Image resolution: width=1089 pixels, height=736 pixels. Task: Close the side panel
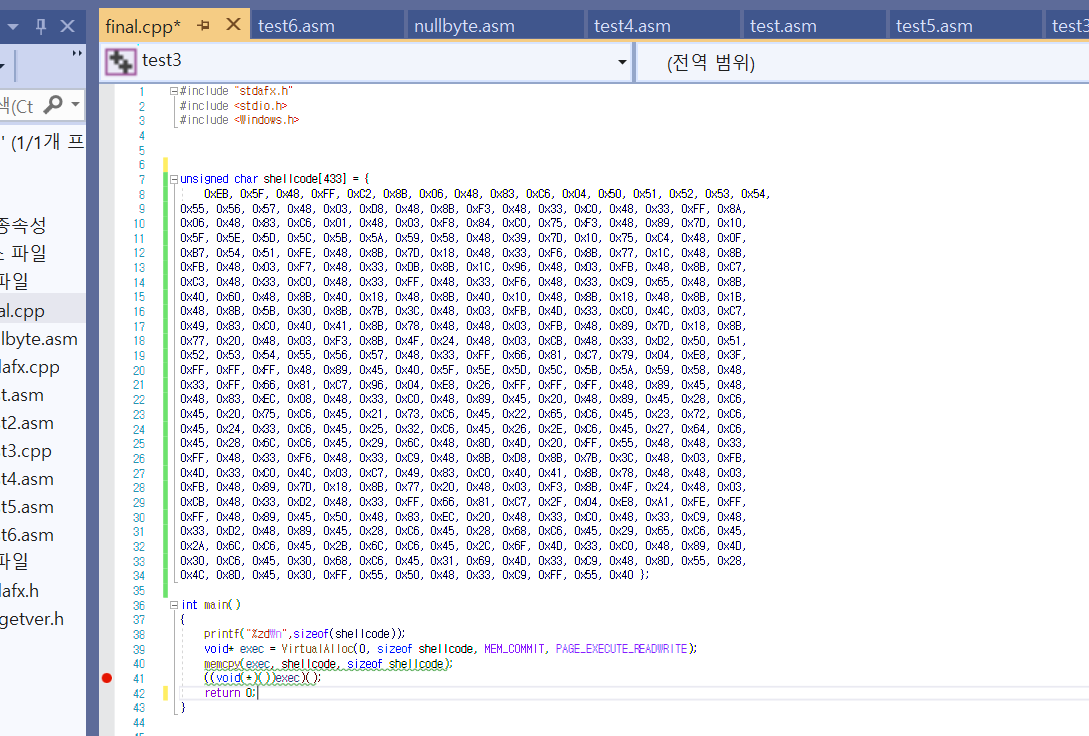[x=67, y=26]
